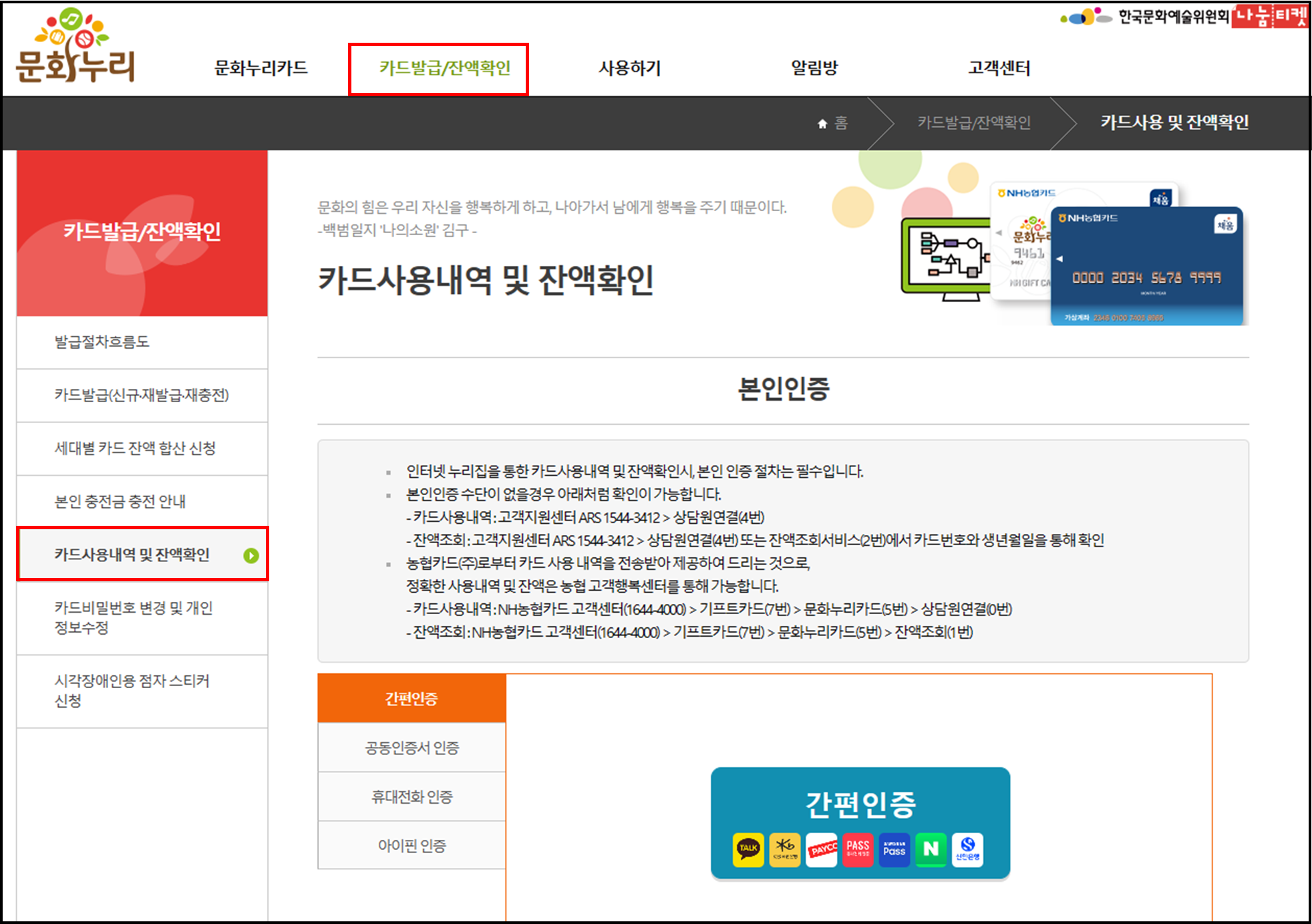Switch to 공동인증서 인증 authentication tab
Viewport: 1312px width, 924px height.
(412, 747)
